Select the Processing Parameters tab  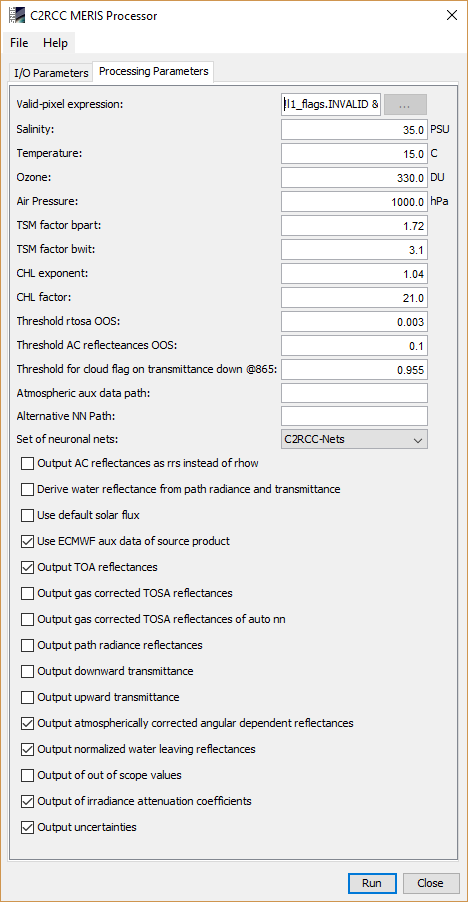(x=154, y=71)
